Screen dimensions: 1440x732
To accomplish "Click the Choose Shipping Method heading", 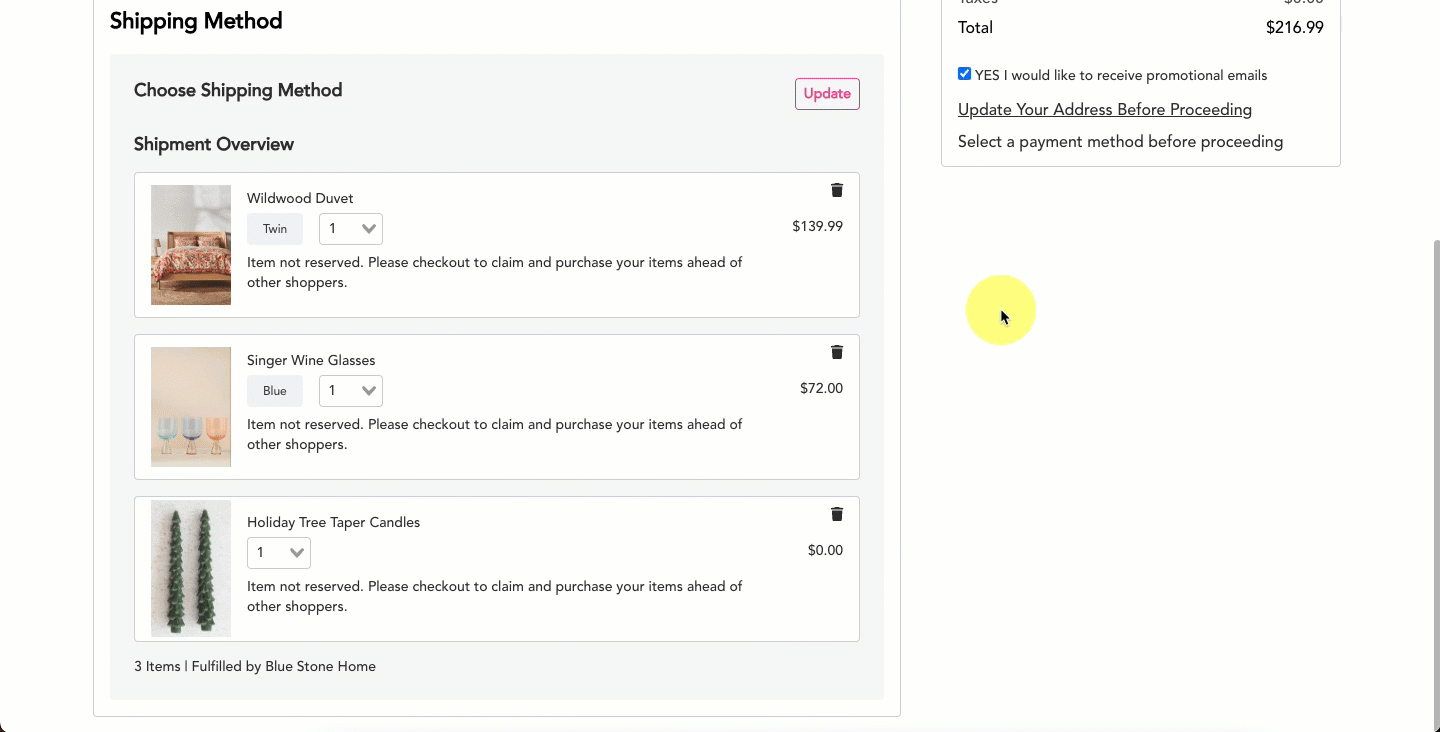I will tap(238, 90).
